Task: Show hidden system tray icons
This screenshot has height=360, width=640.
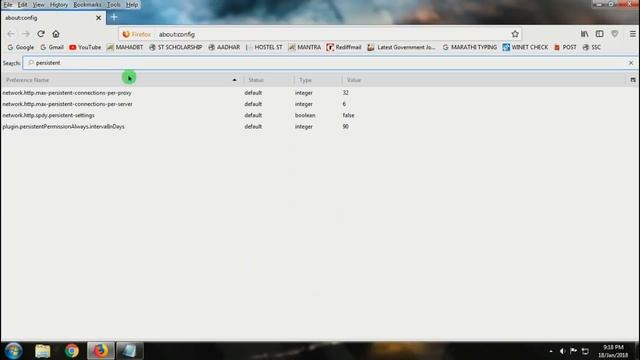Action: point(551,351)
